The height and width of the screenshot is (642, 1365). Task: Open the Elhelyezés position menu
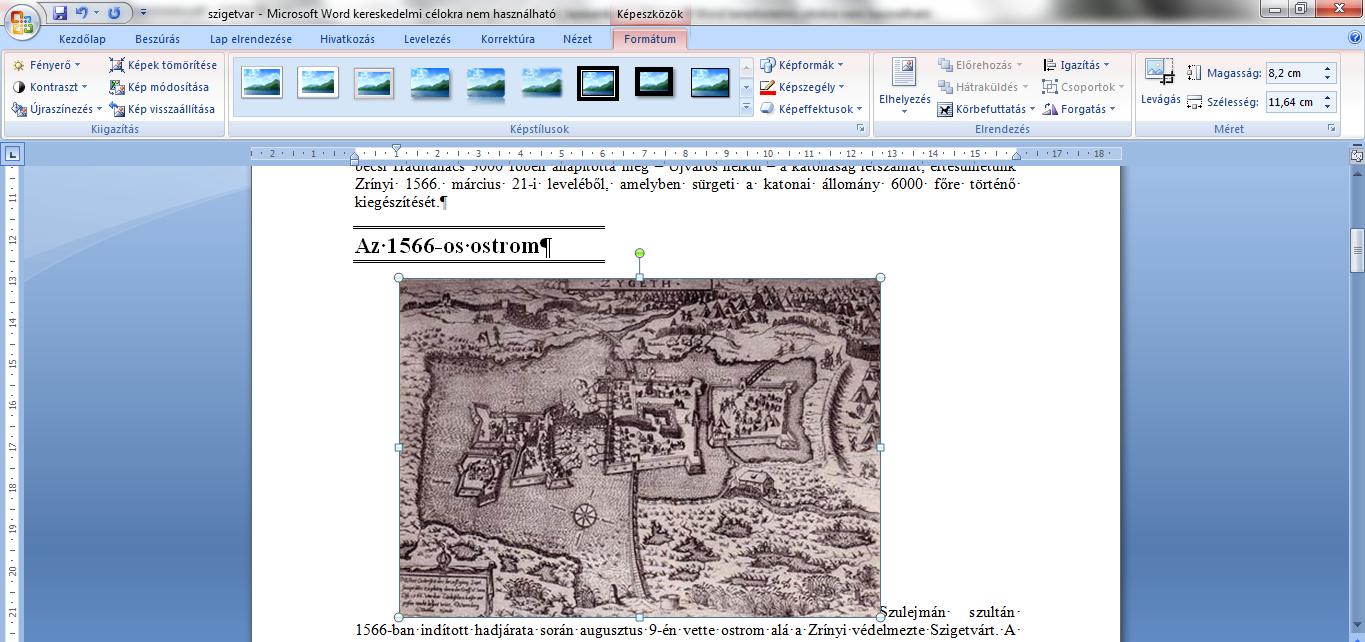pos(904,87)
